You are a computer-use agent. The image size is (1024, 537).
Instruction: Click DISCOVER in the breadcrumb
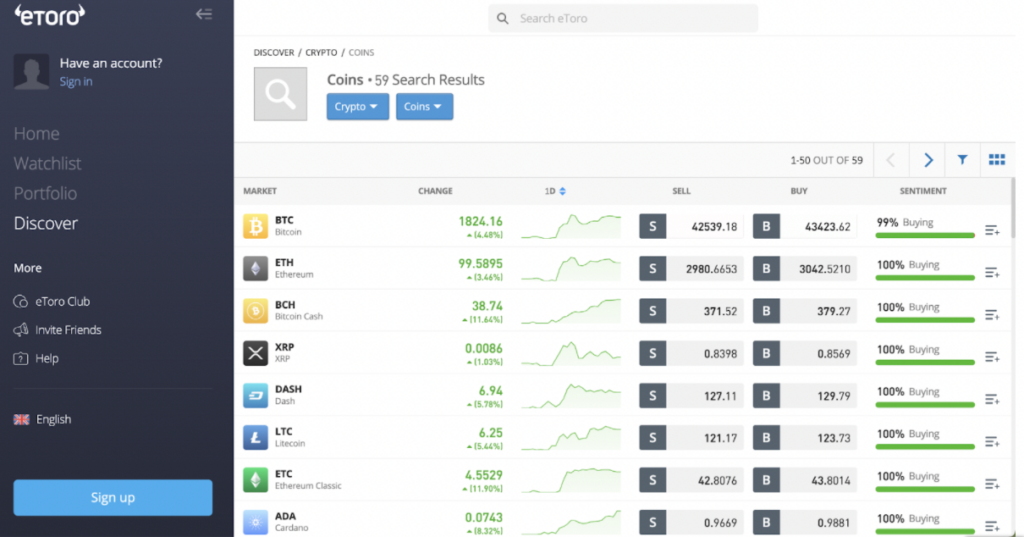point(274,52)
